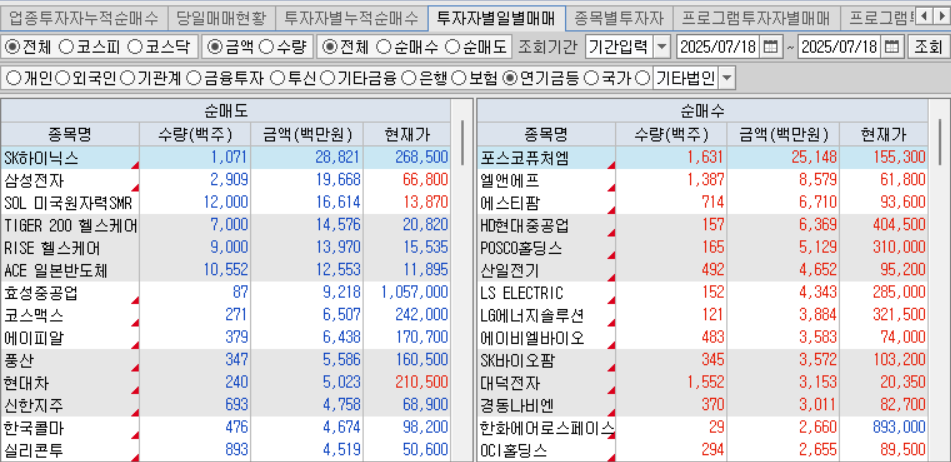Select the 엘앤에프 row
This screenshot has height=462, width=951.
click(x=702, y=180)
